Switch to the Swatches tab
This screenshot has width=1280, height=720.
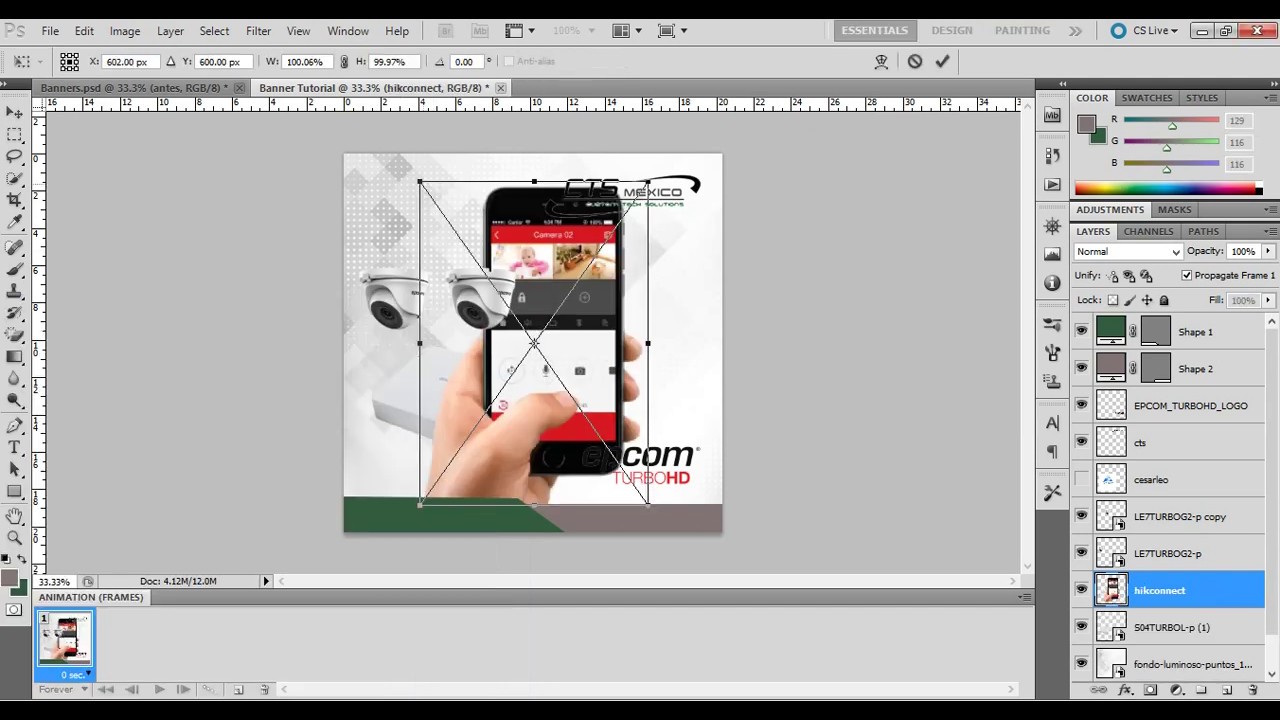pos(1147,98)
